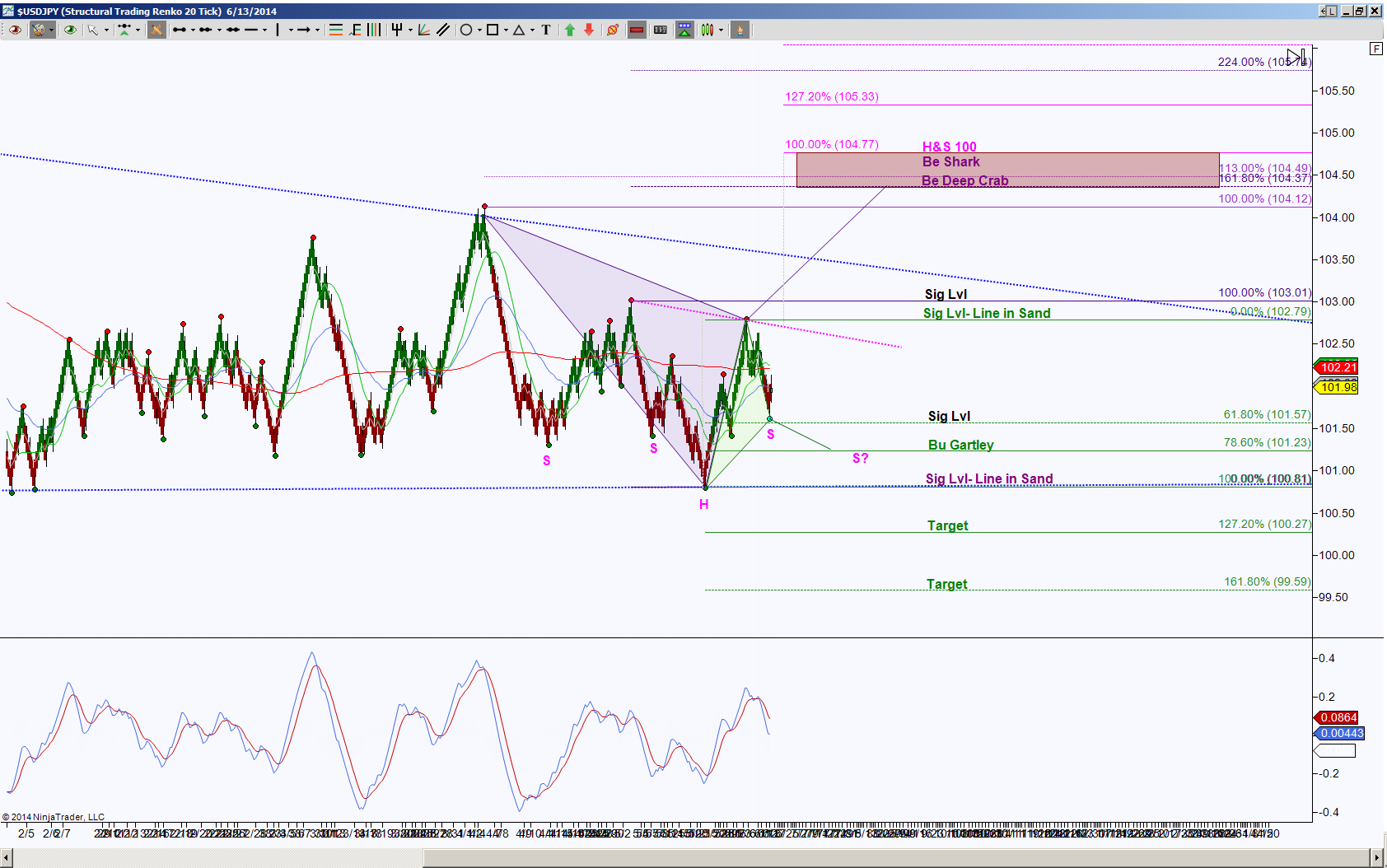Click the 'Bu Gartley' chart label
This screenshot has height=868, width=1387.
pyautogui.click(x=960, y=445)
